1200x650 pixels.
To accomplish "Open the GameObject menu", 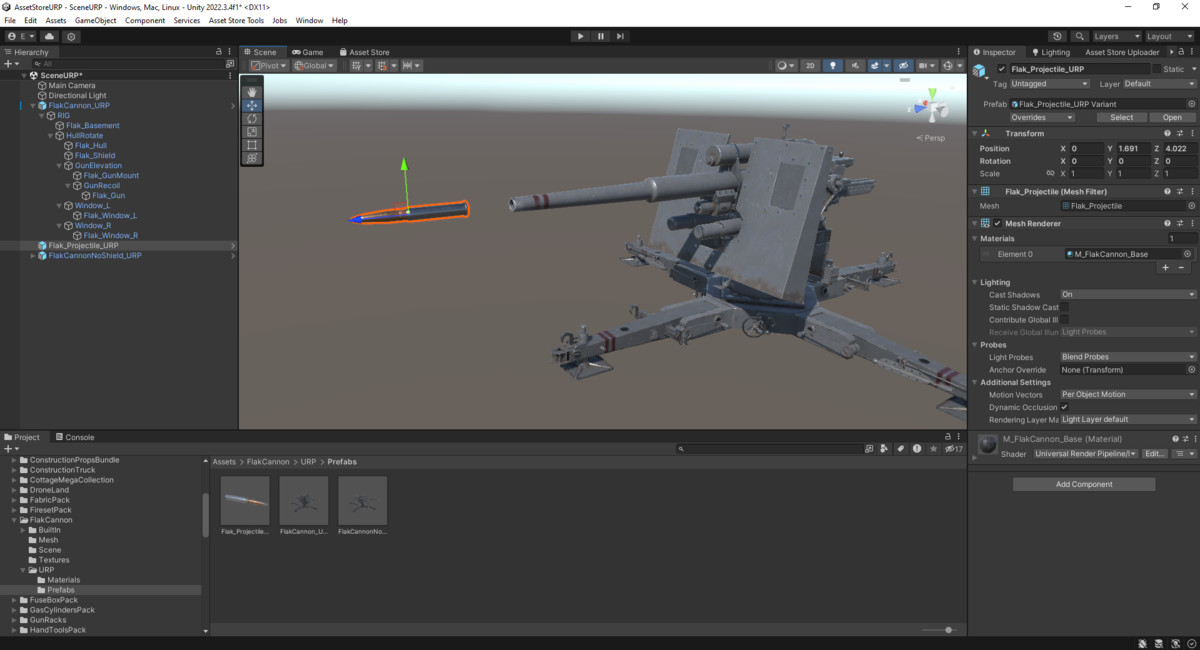I will pyautogui.click(x=95, y=20).
